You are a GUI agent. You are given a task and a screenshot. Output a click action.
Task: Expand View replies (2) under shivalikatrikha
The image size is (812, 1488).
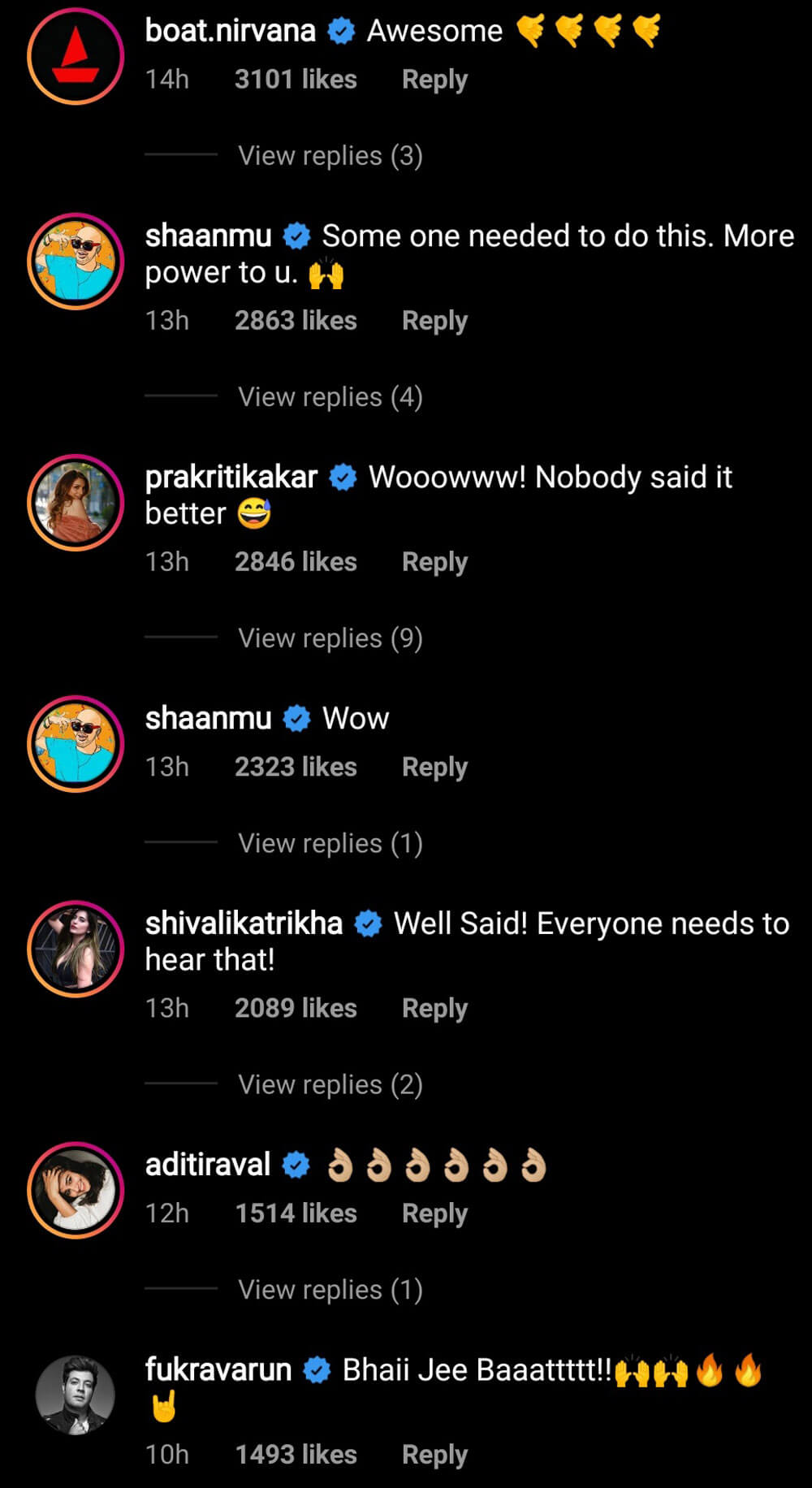click(330, 1084)
